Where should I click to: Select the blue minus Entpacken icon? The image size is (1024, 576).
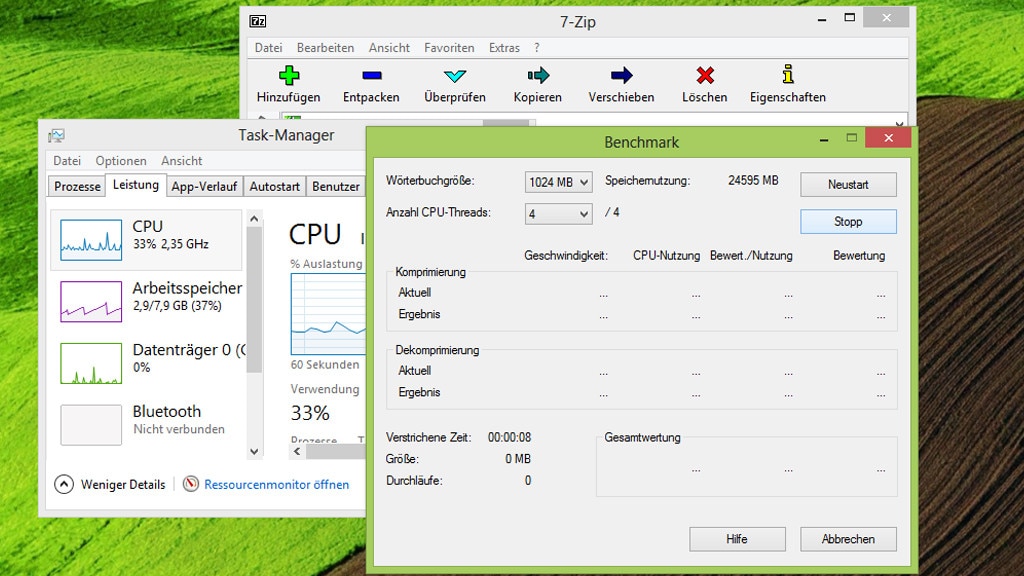click(x=372, y=76)
